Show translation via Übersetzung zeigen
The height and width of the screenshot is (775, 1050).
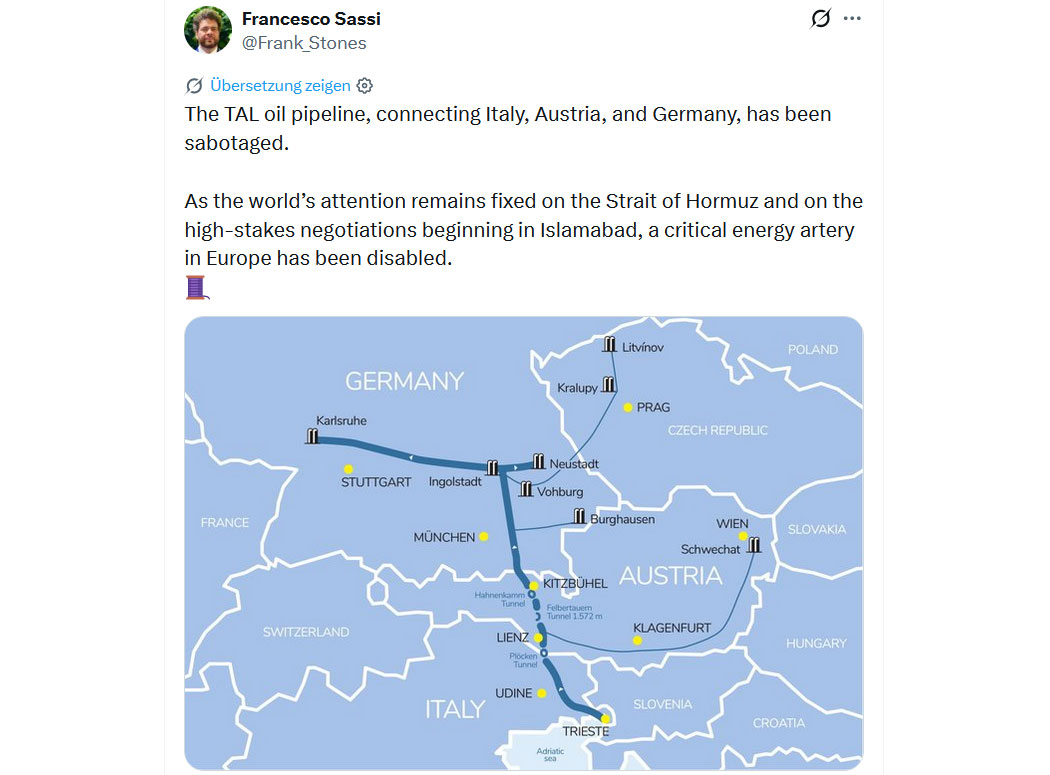click(x=280, y=86)
